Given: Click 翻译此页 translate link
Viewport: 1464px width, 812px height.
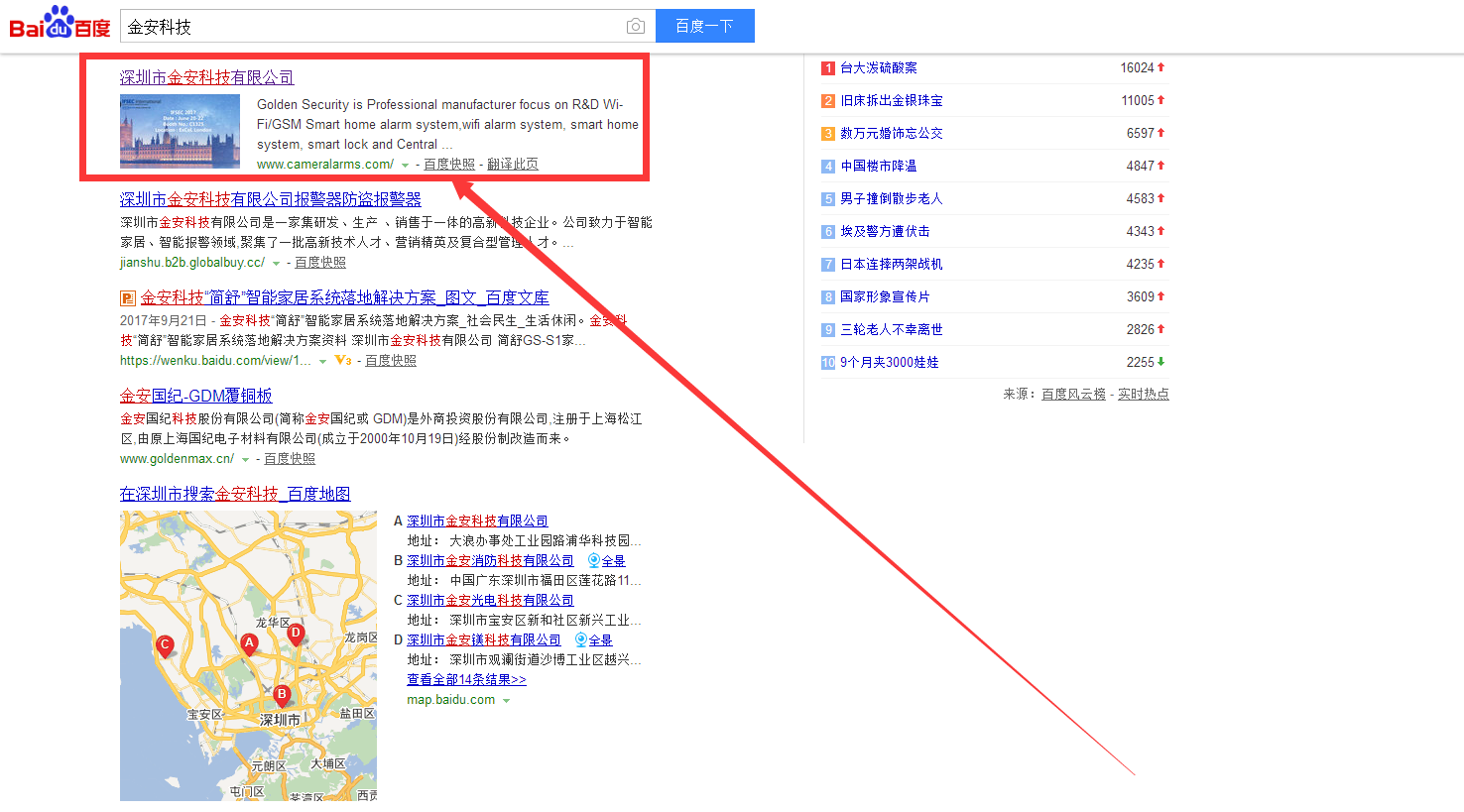Looking at the screenshot, I should coord(513,165).
